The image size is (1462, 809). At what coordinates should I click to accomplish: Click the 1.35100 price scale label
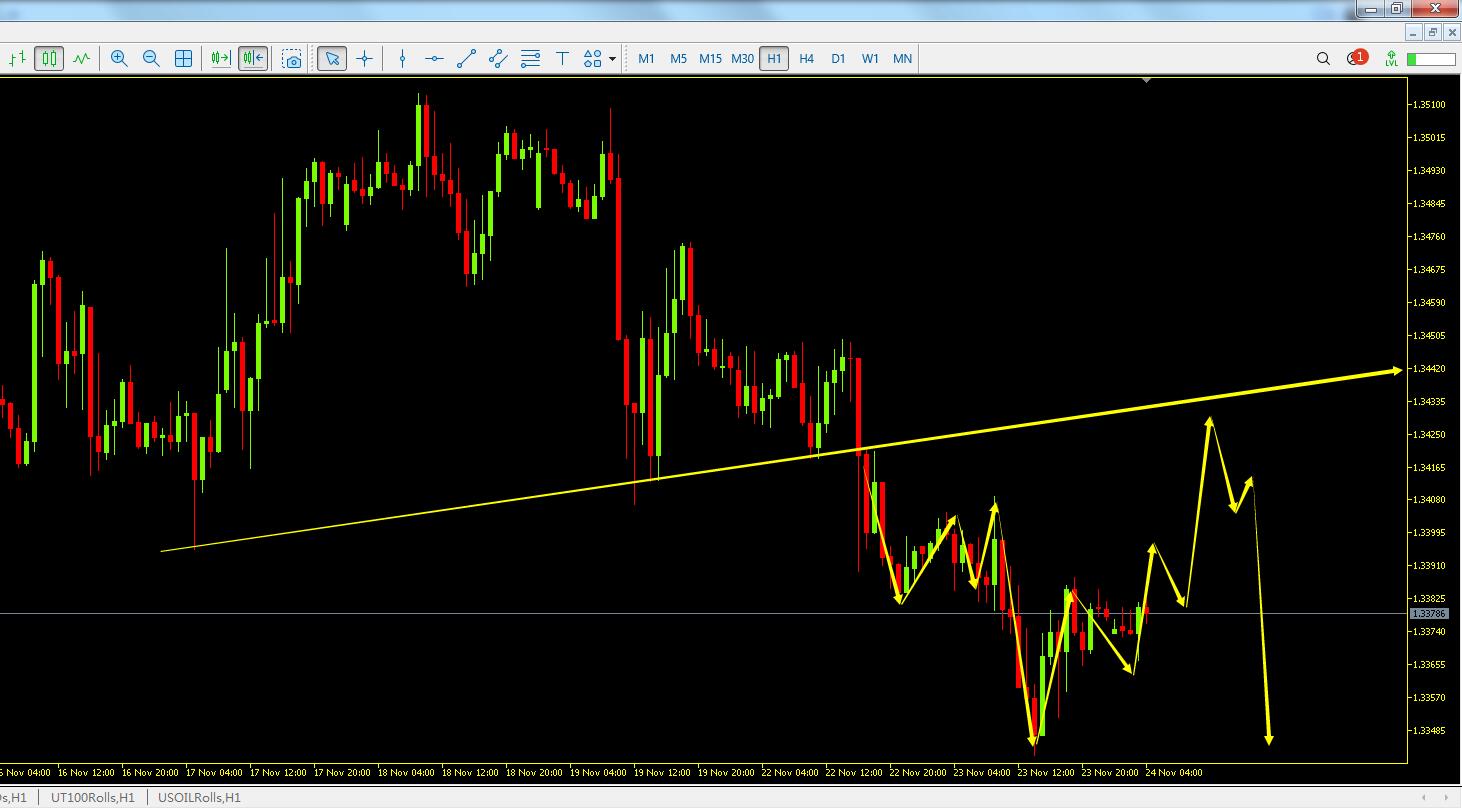click(1428, 105)
